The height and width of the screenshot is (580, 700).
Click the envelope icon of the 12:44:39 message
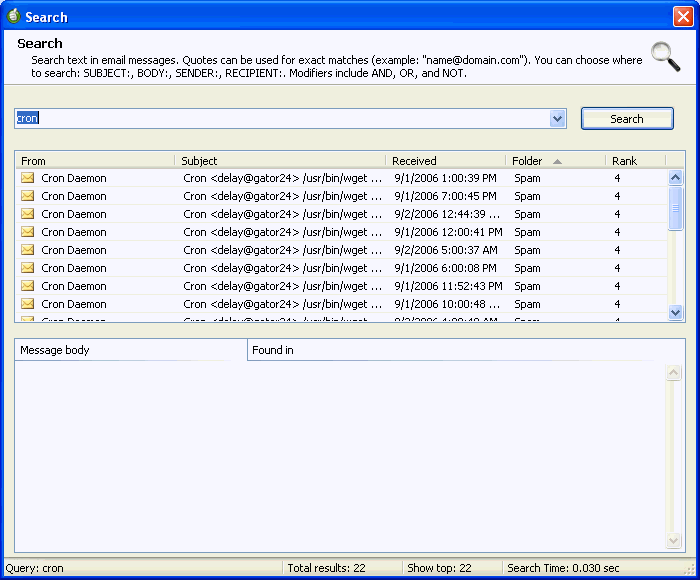coord(28,214)
